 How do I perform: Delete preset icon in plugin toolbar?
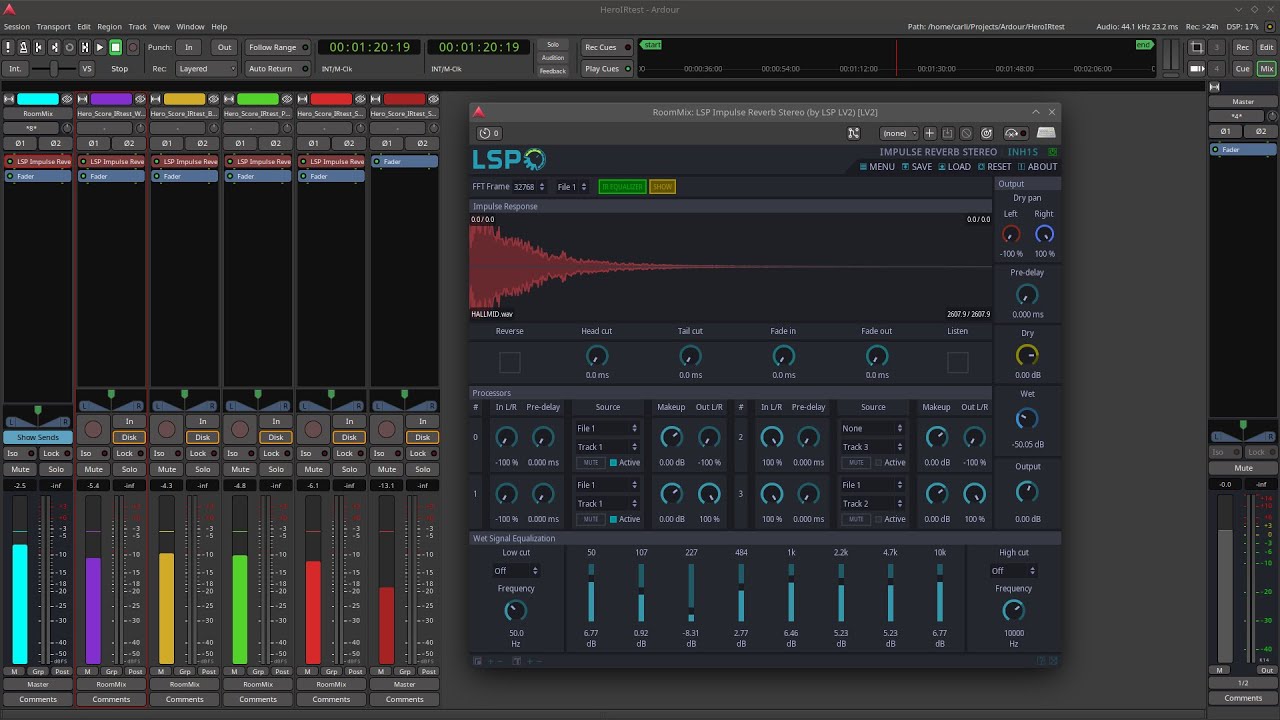966,133
